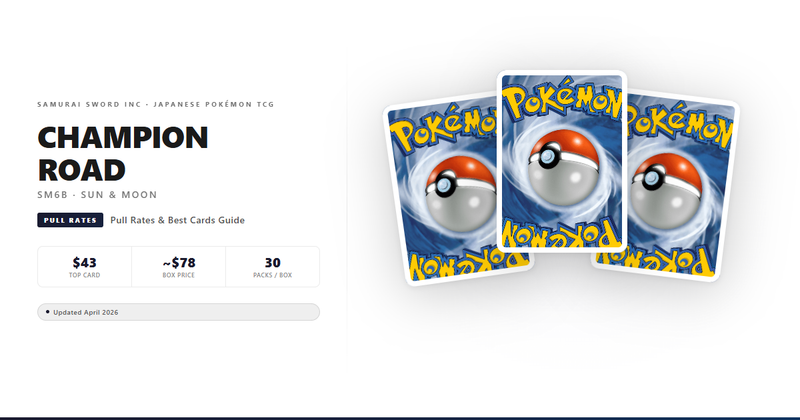Click the PULL RATES badge
800x420 pixels.
coord(70,220)
